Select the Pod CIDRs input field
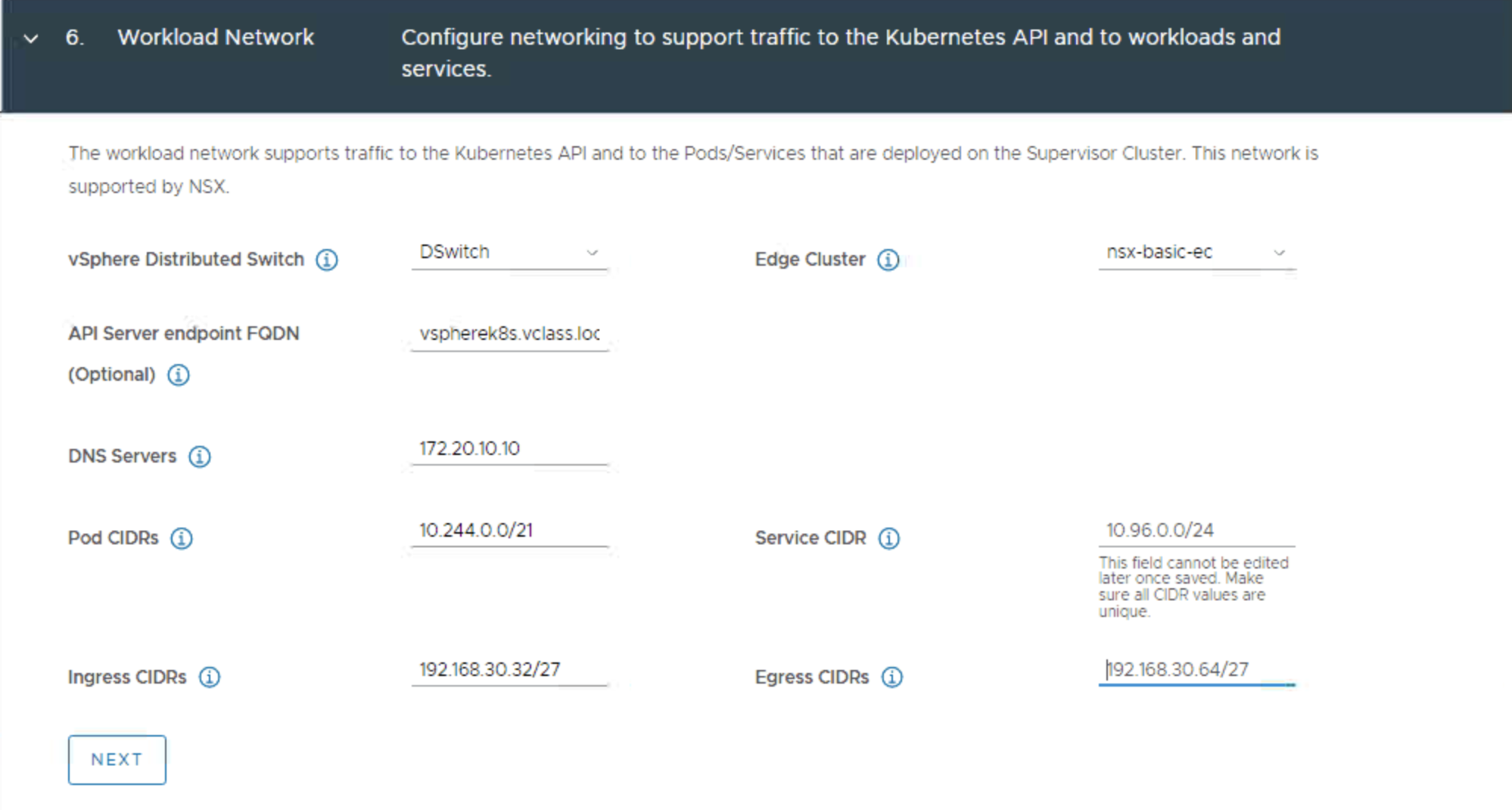Image resolution: width=1512 pixels, height=810 pixels. tap(509, 530)
